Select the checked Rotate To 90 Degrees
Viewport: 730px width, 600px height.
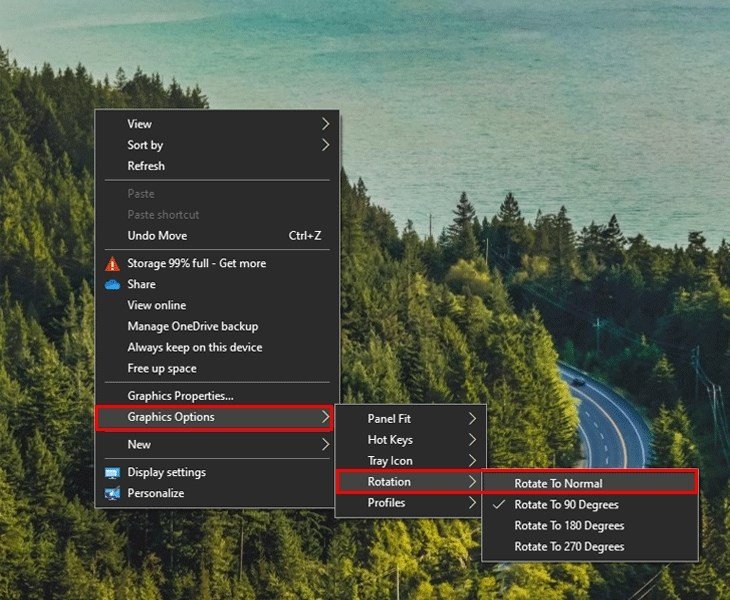point(566,505)
